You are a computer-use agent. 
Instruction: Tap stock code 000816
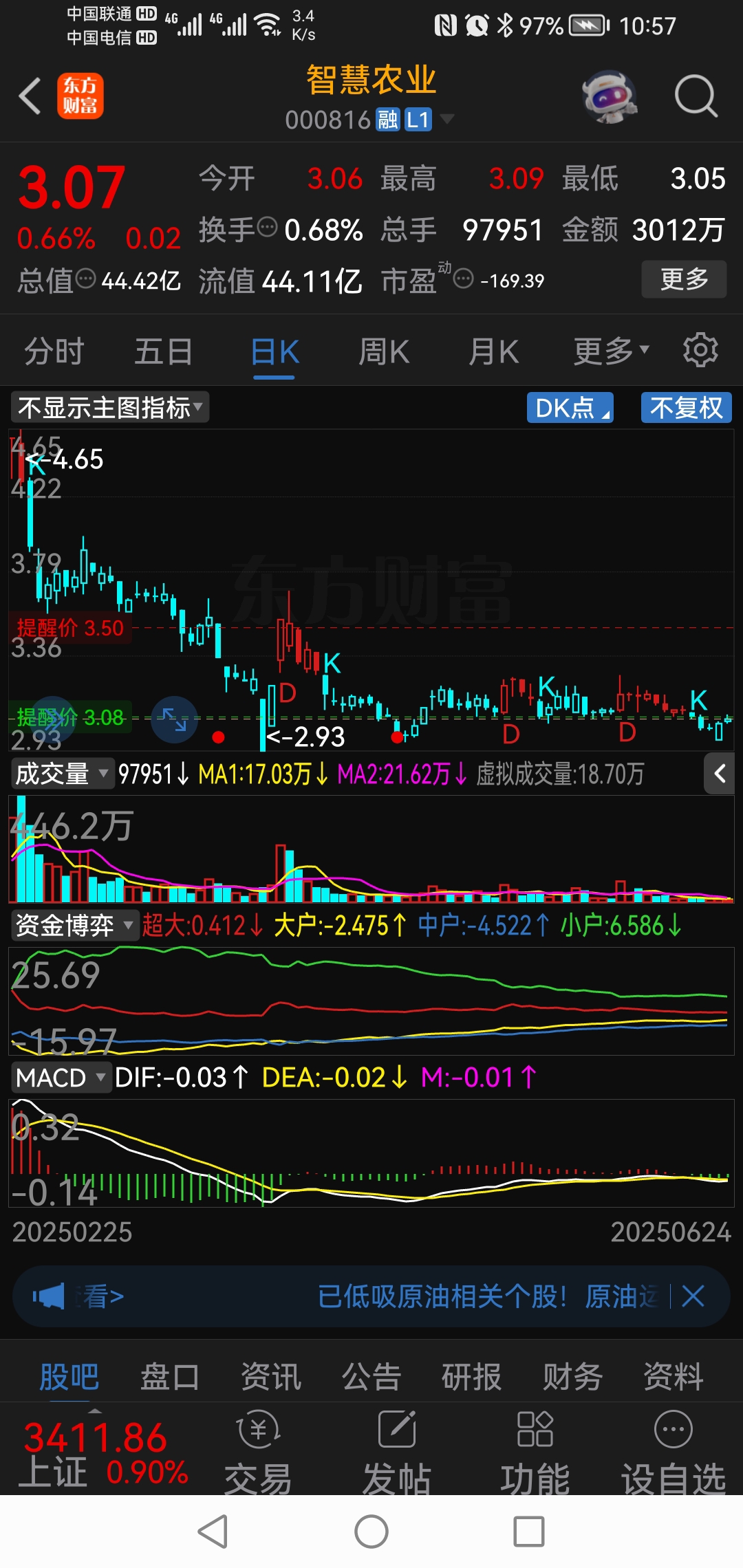[328, 120]
